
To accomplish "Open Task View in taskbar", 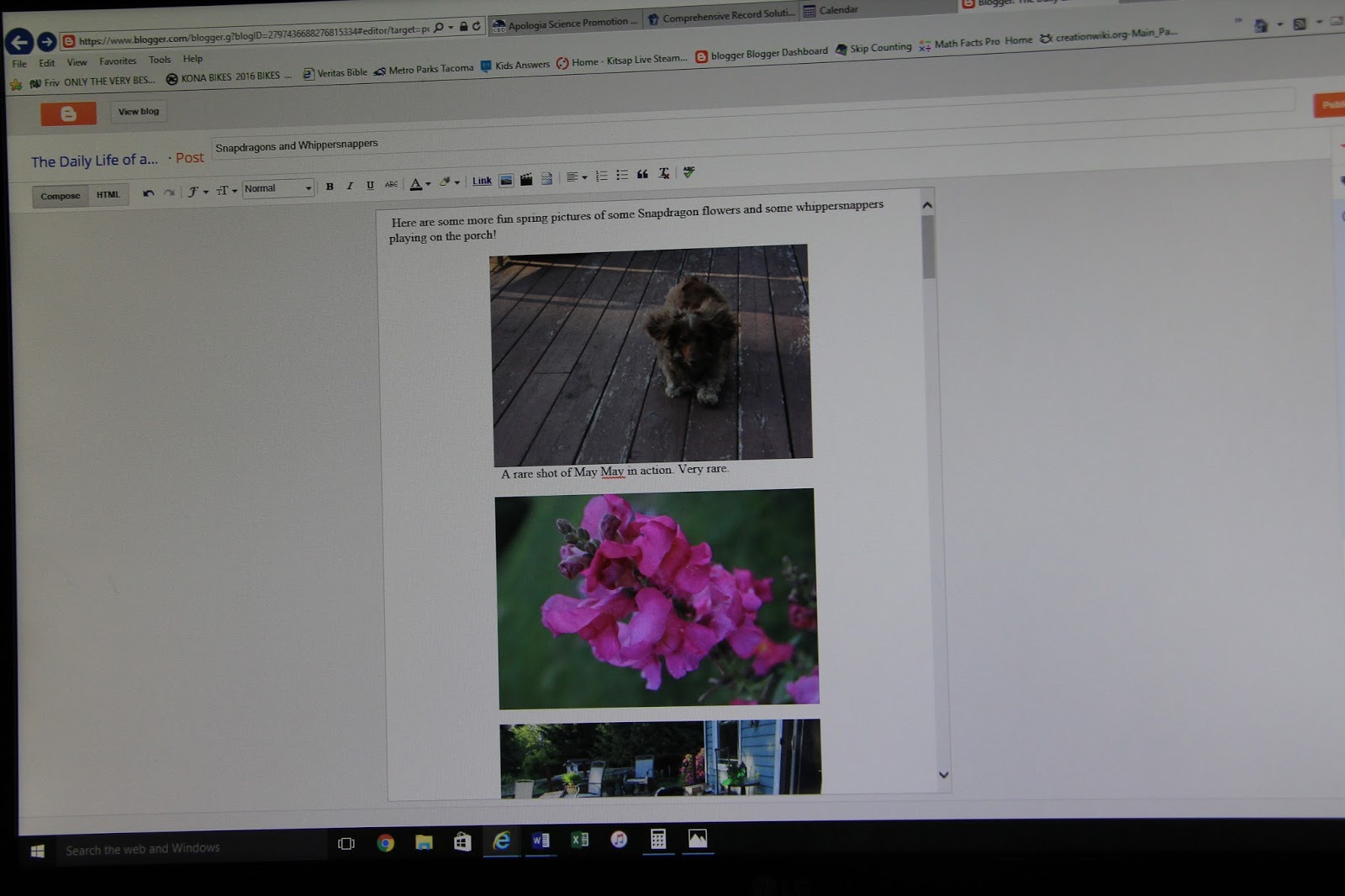I will (x=345, y=844).
